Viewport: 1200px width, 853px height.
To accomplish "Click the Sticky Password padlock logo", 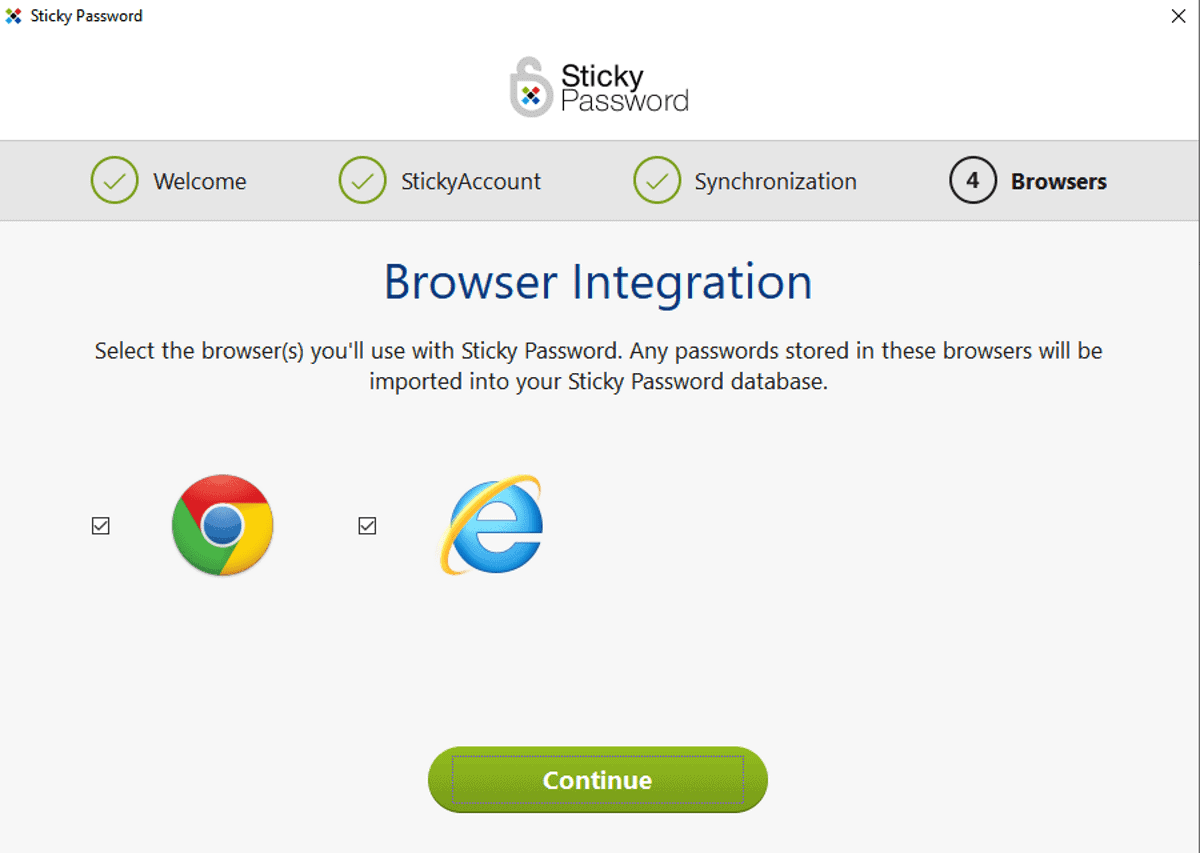I will point(531,88).
